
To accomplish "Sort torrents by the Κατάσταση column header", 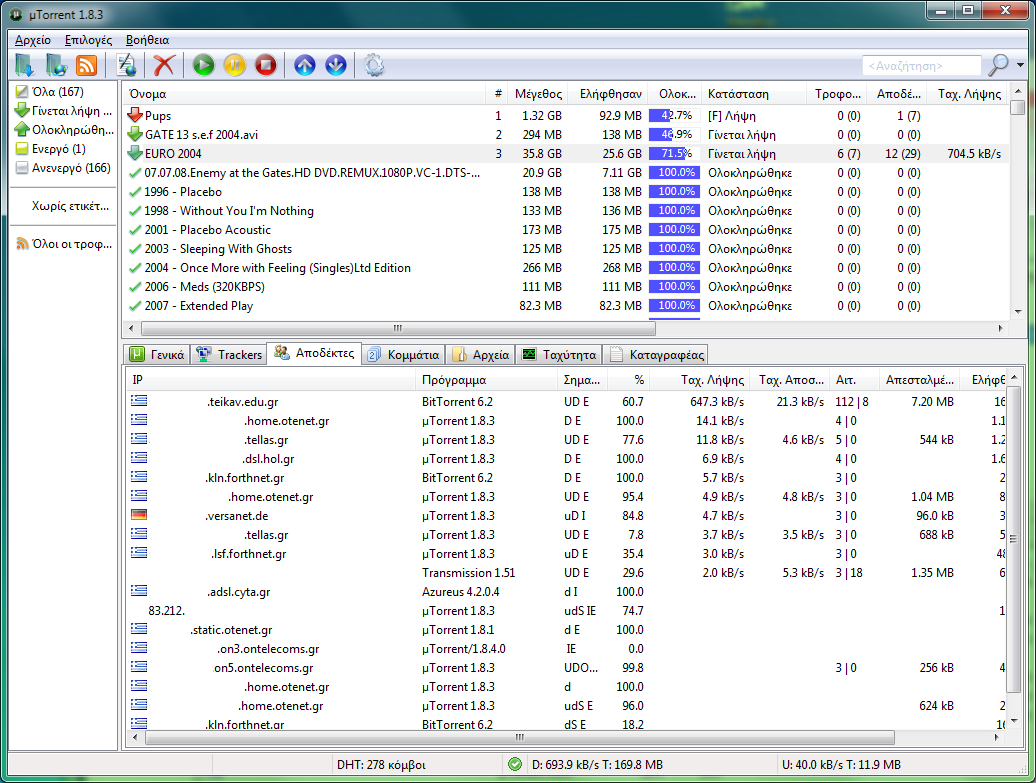I will (753, 94).
